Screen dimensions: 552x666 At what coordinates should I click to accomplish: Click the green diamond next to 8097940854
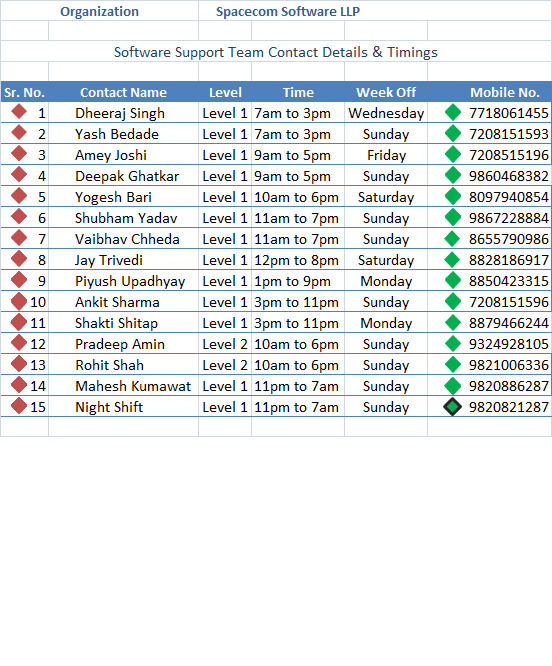click(x=453, y=196)
